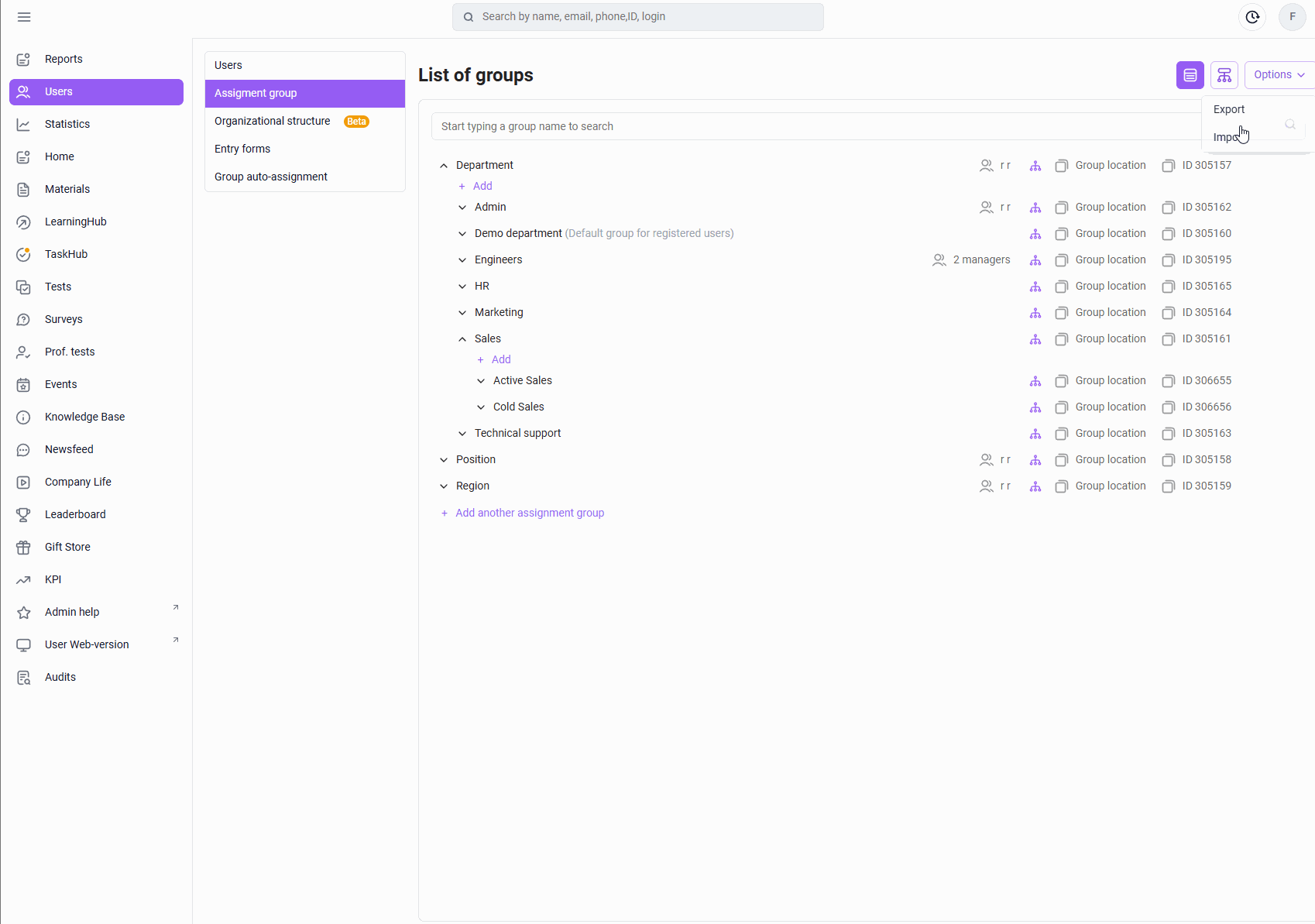Select the Cold Sales group name

519,407
